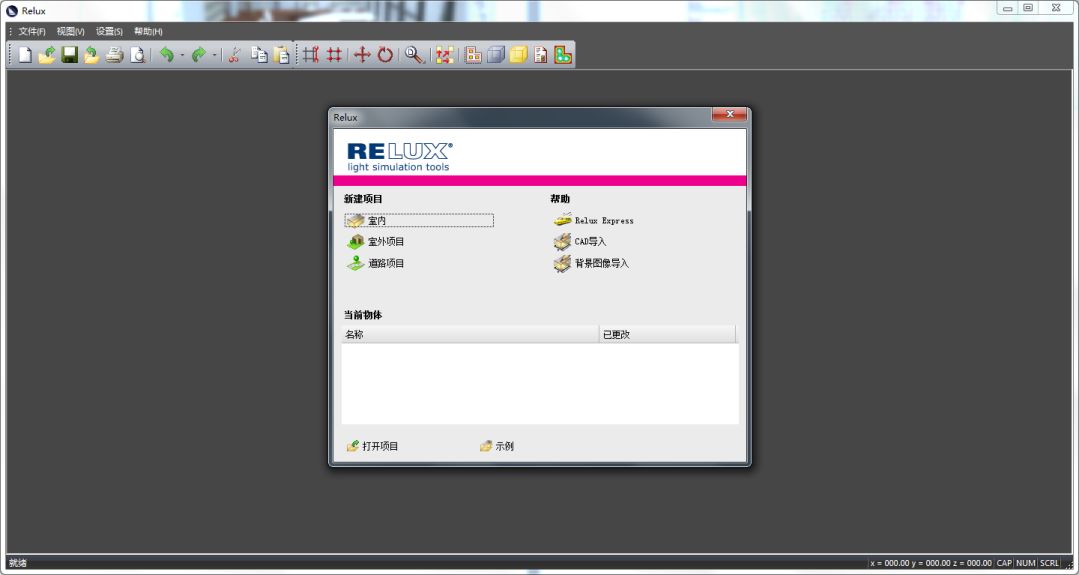The image size is (1079, 575).
Task: Switch to the yellow 3D cube view
Action: pyautogui.click(x=519, y=55)
